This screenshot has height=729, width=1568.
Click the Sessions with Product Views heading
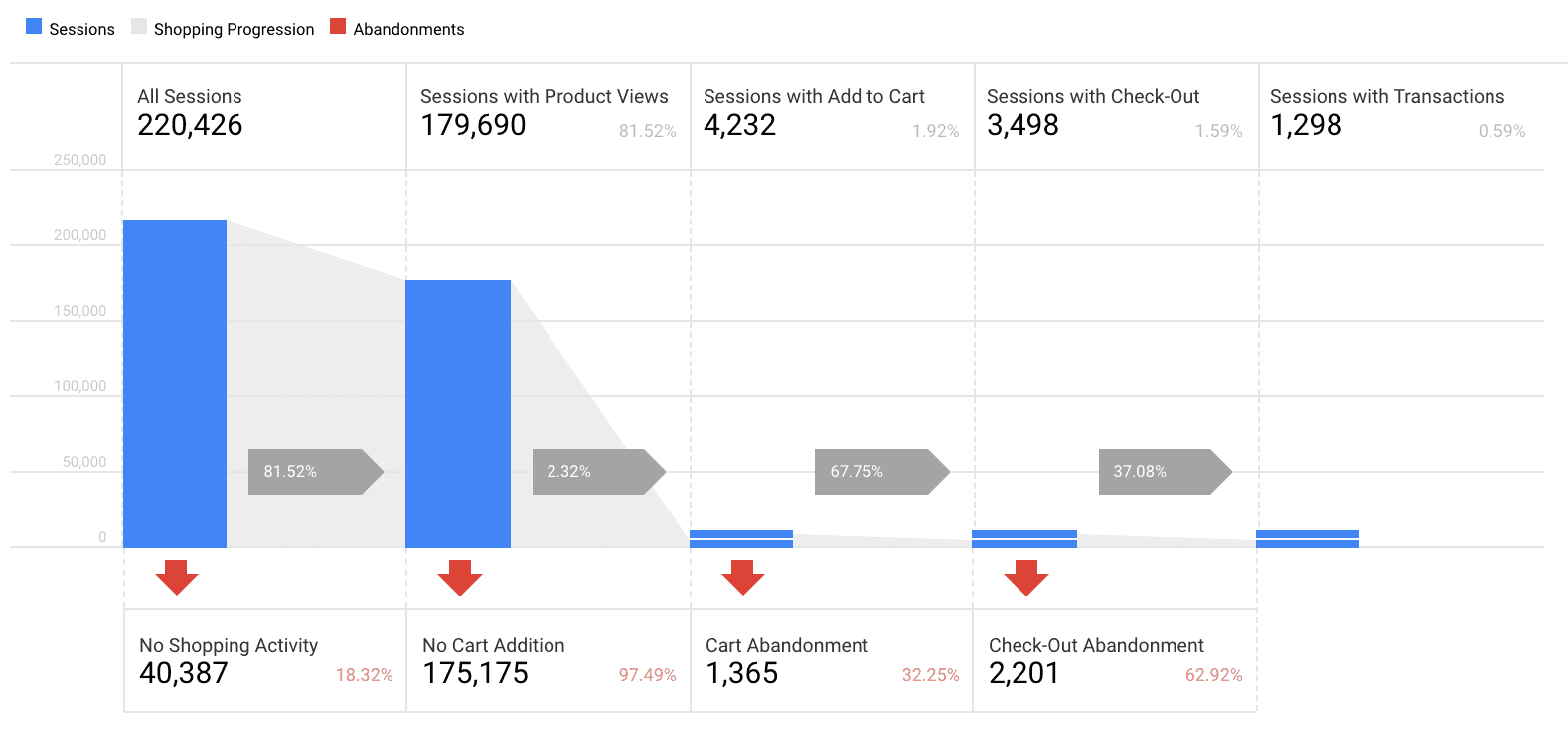click(x=545, y=96)
